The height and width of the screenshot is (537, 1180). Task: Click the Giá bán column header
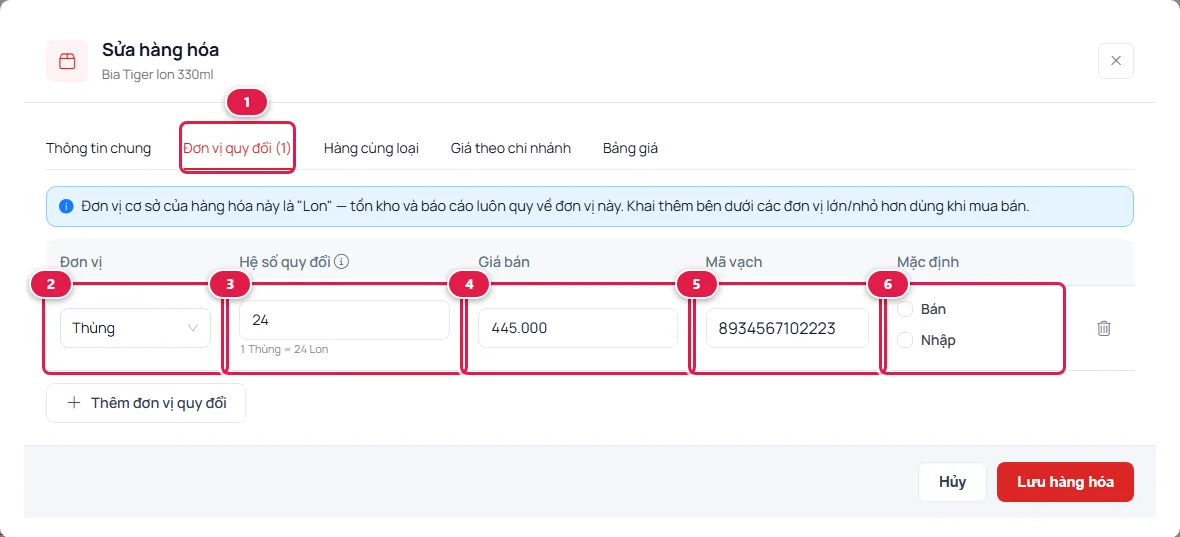(x=504, y=262)
